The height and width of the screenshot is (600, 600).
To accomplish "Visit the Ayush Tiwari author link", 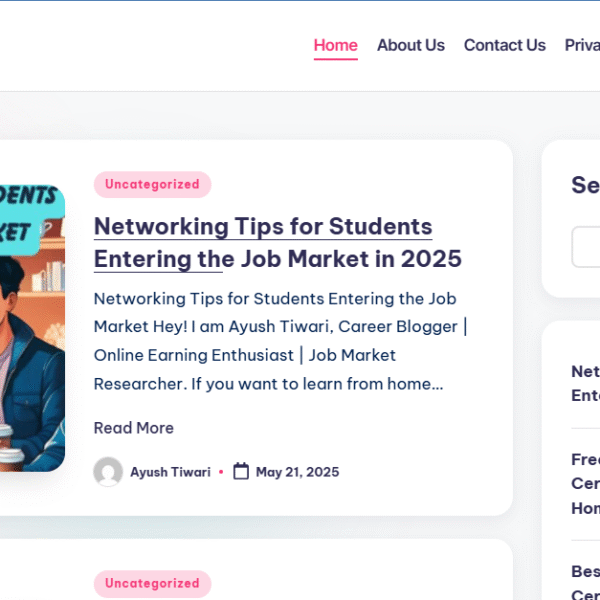I will pos(170,472).
